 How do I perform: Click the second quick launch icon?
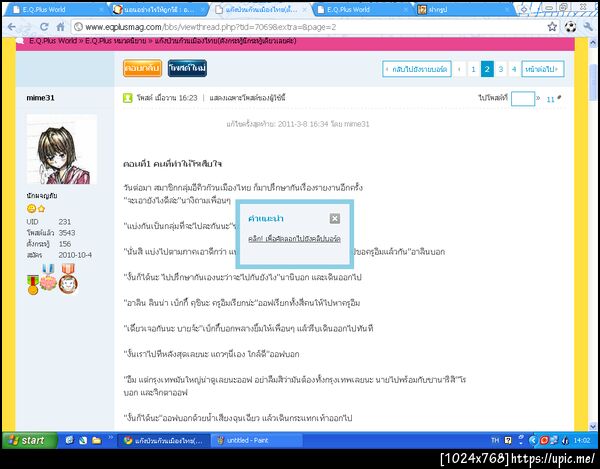(x=83, y=440)
